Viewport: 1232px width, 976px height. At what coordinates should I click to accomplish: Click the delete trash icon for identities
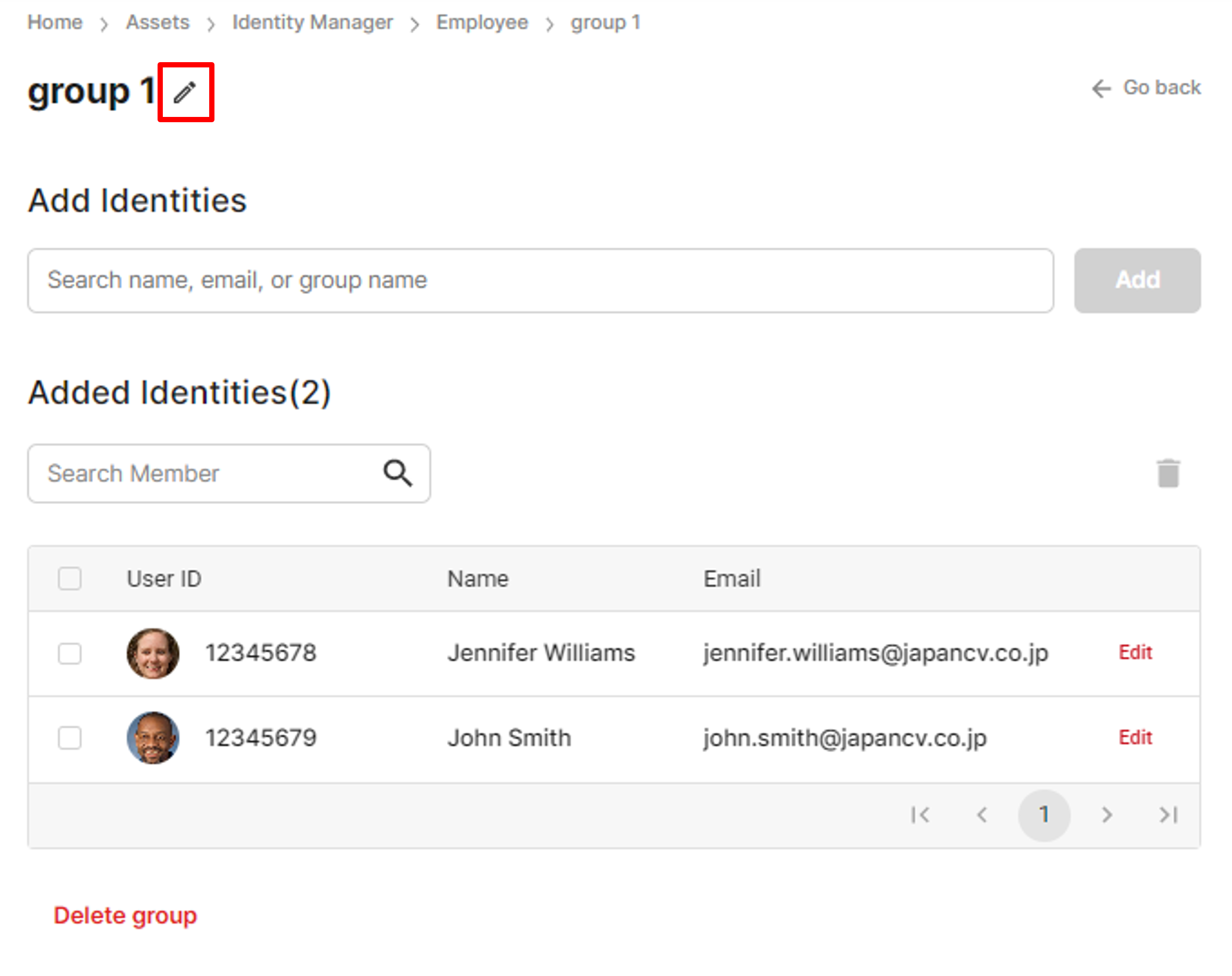click(x=1166, y=473)
